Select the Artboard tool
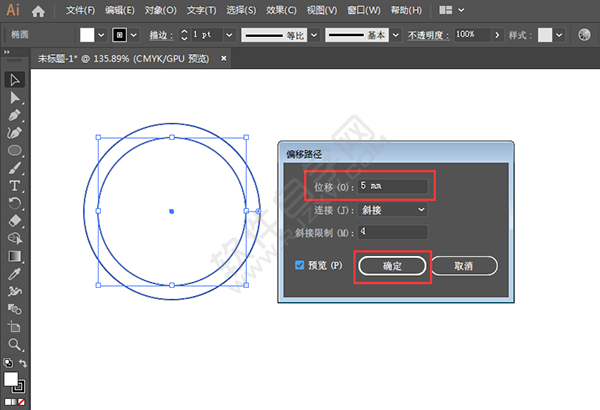This screenshot has width=600, height=410. tap(15, 327)
